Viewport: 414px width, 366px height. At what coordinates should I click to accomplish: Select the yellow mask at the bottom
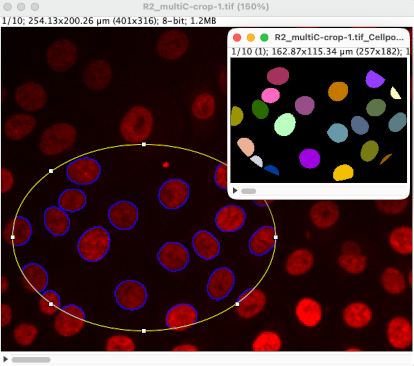click(x=343, y=172)
